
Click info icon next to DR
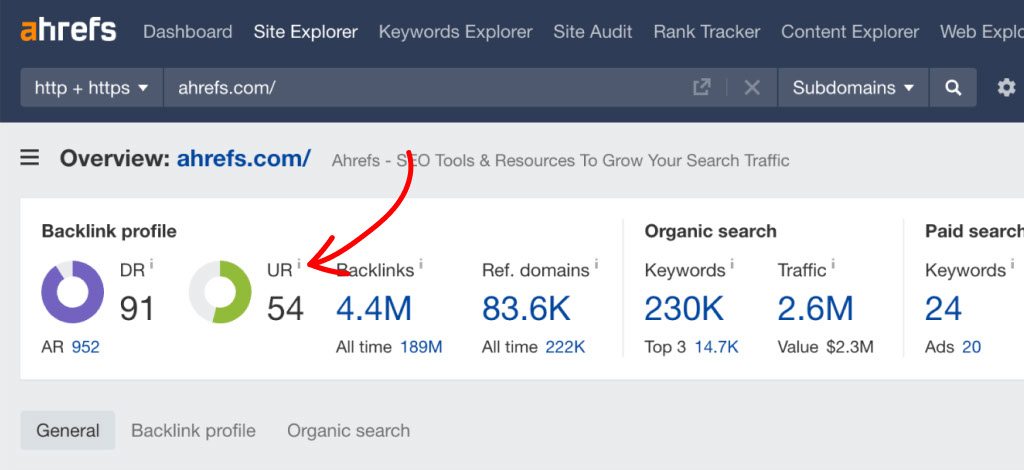[x=152, y=264]
